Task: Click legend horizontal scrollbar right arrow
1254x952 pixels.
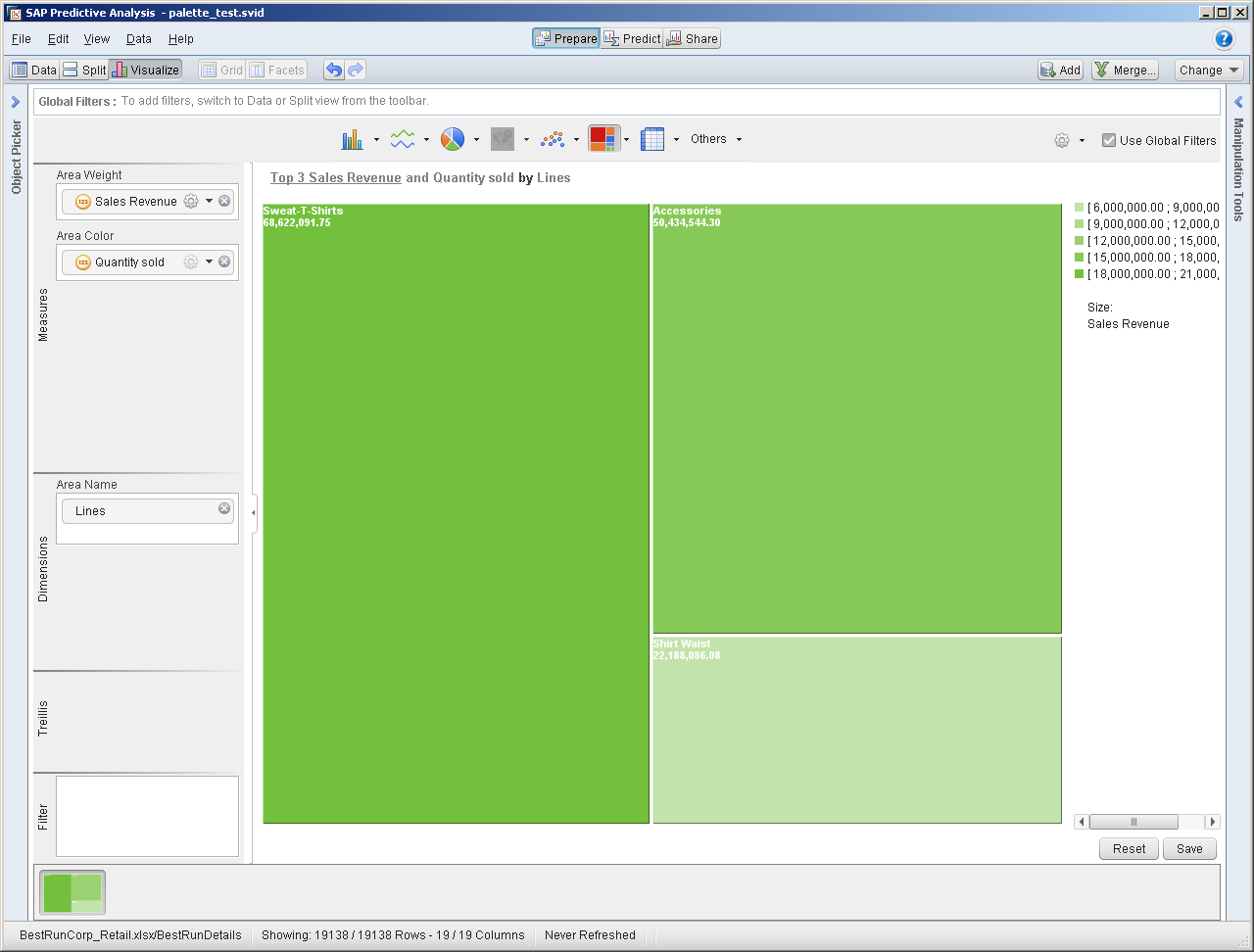Action: [x=1213, y=822]
